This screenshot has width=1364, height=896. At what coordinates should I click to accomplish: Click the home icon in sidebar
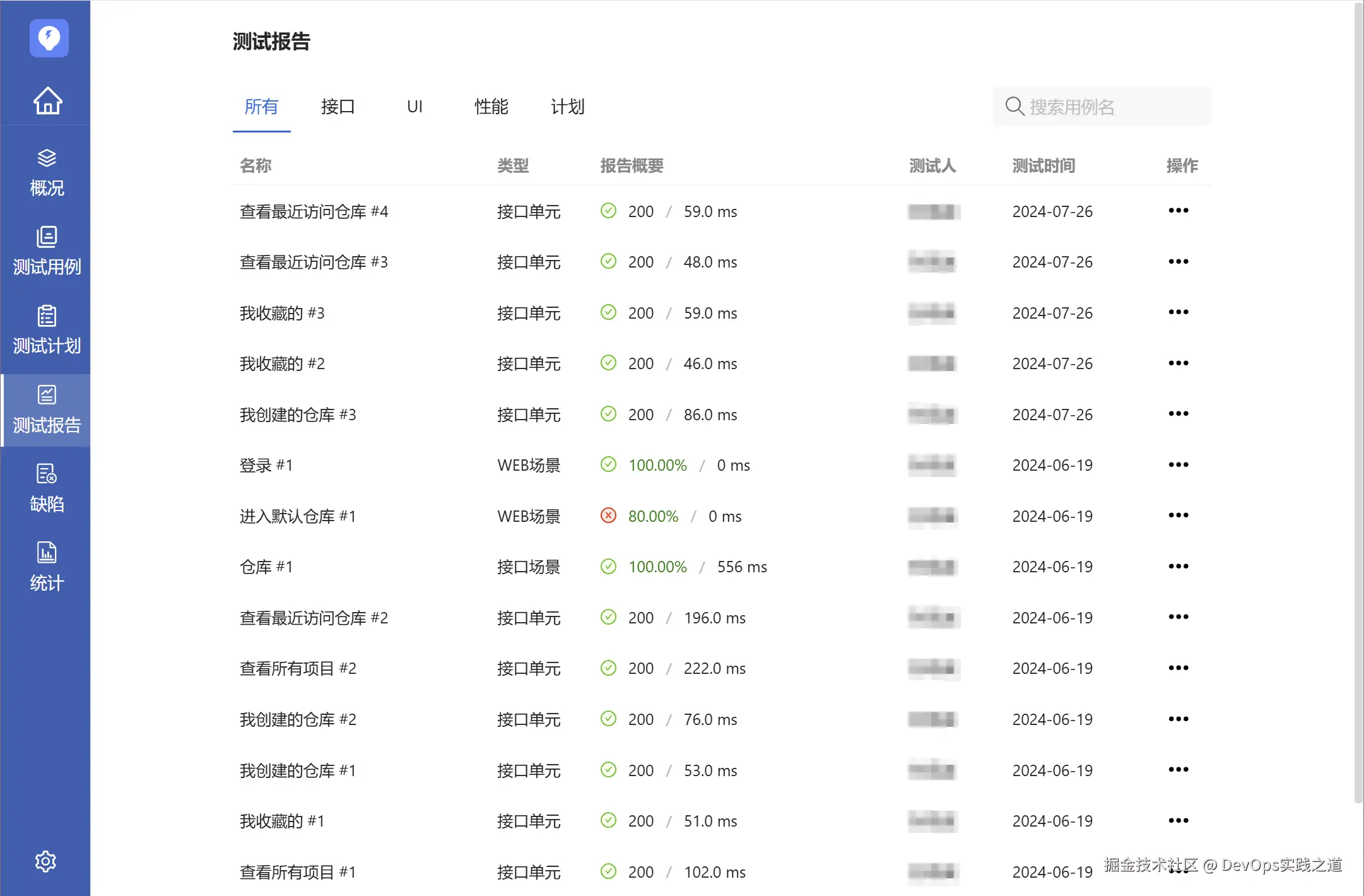47,100
